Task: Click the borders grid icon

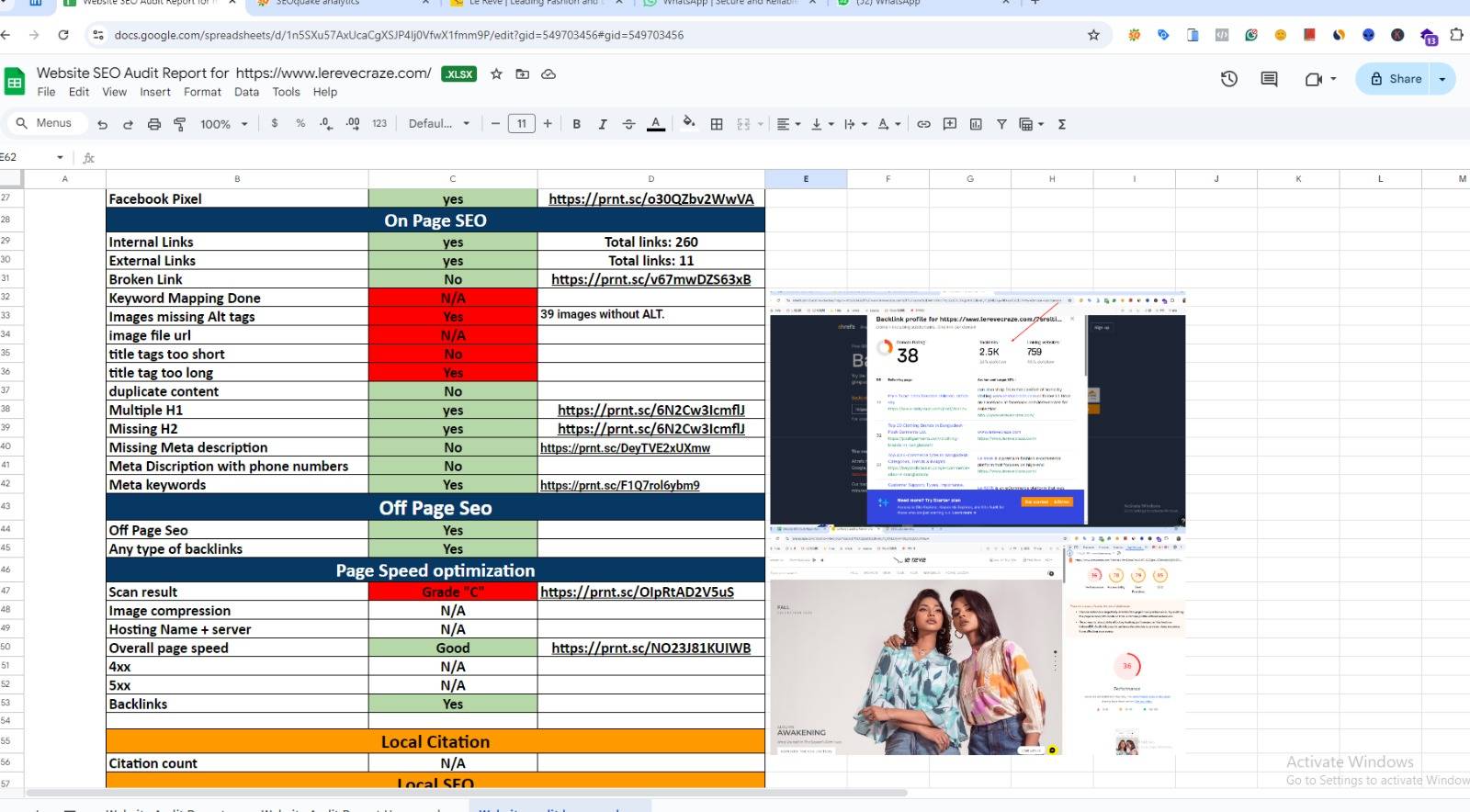Action: tap(717, 124)
